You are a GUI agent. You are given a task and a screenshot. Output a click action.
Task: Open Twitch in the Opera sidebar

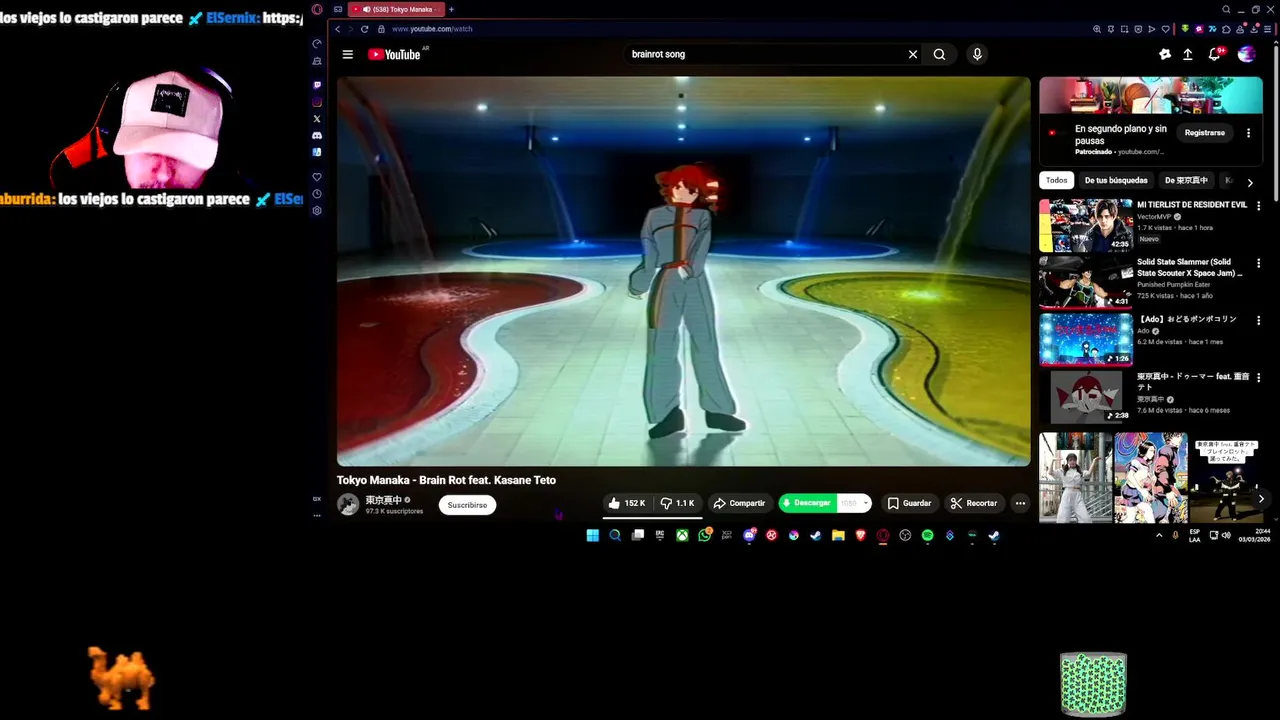(x=317, y=85)
